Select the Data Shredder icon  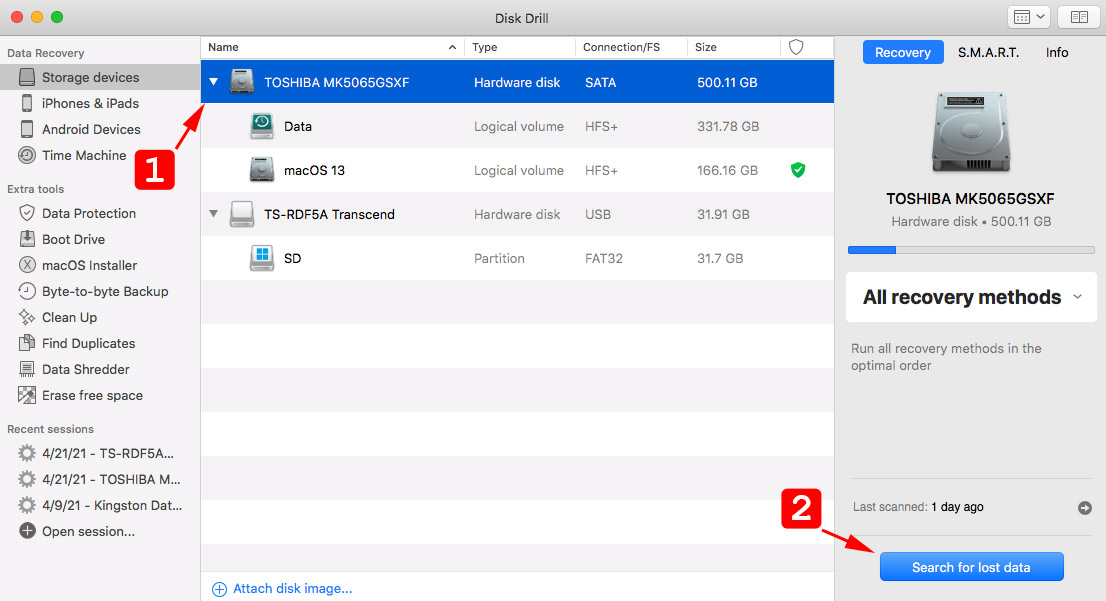pos(27,369)
